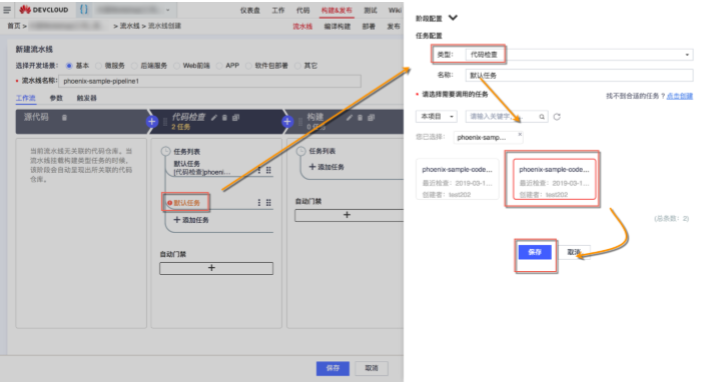Add a stage with the plus before 构建

[287, 121]
